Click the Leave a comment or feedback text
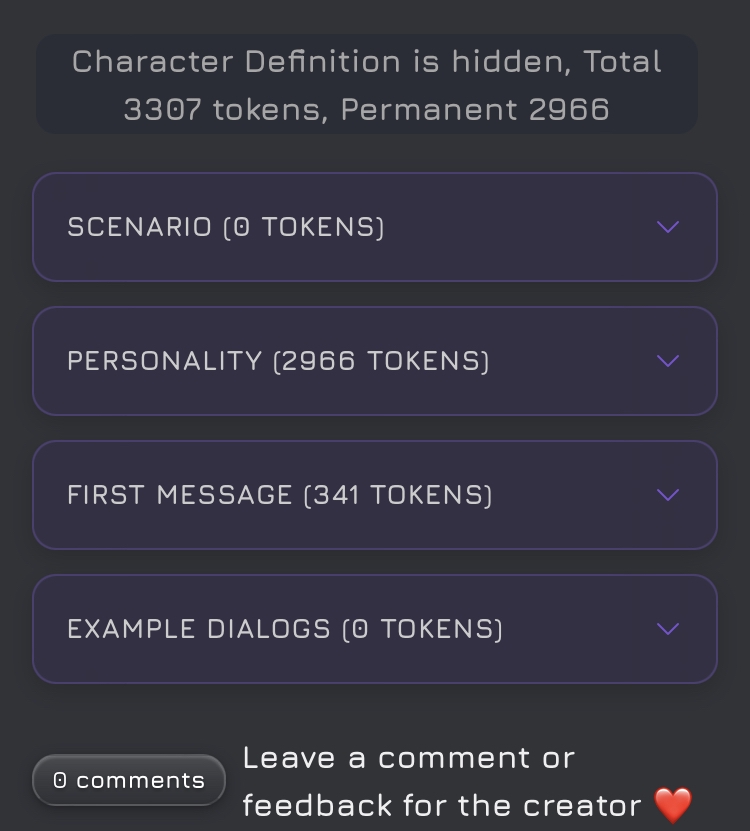 (408, 758)
